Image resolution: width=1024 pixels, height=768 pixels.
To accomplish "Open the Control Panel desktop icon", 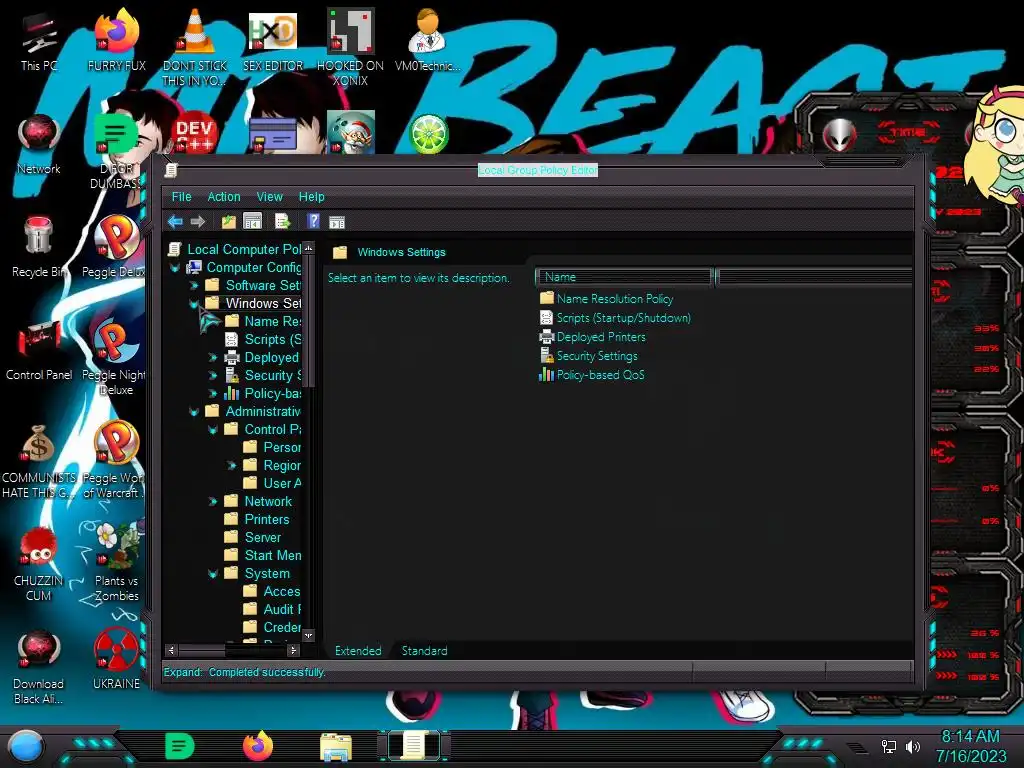I will pyautogui.click(x=39, y=351).
